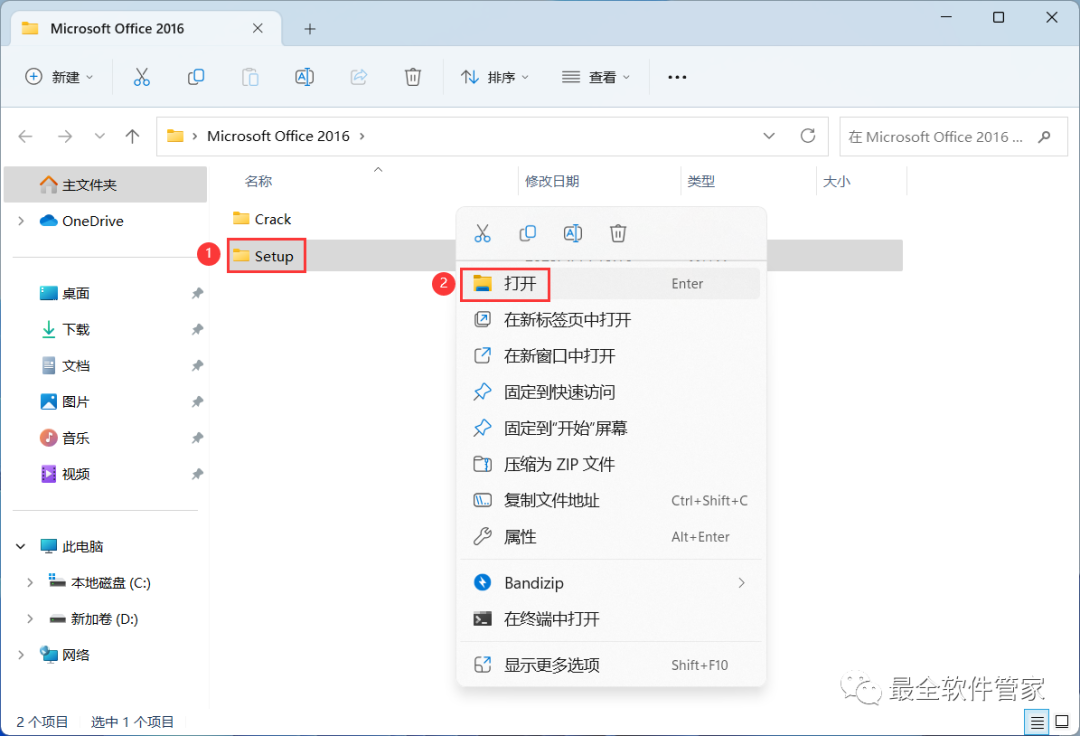Choose 在新窗口中打开 menu entry
Image resolution: width=1080 pixels, height=736 pixels.
click(610, 356)
